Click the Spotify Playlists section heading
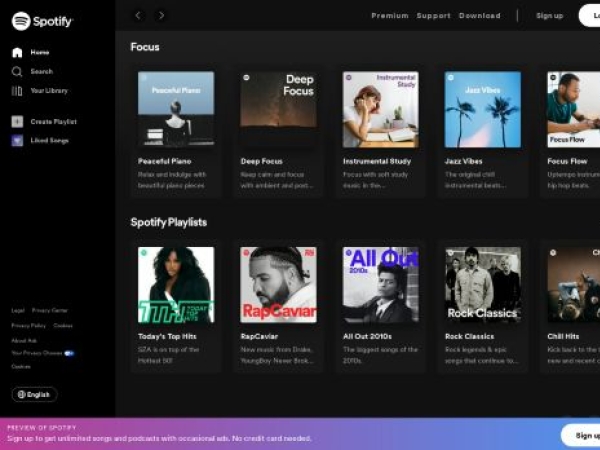Image resolution: width=600 pixels, height=450 pixels. (169, 222)
